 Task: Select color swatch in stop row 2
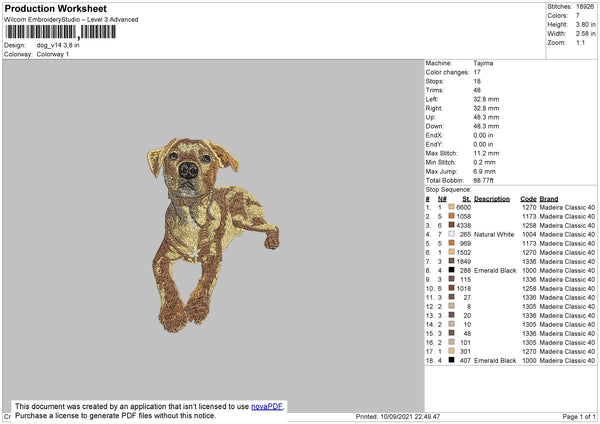pyautogui.click(x=452, y=216)
